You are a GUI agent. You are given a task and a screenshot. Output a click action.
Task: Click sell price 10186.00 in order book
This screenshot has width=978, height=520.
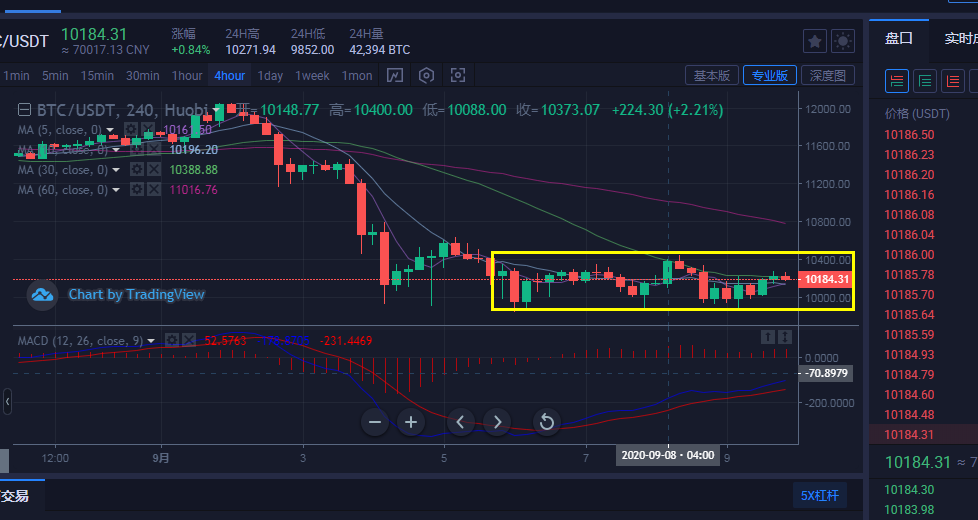909,254
